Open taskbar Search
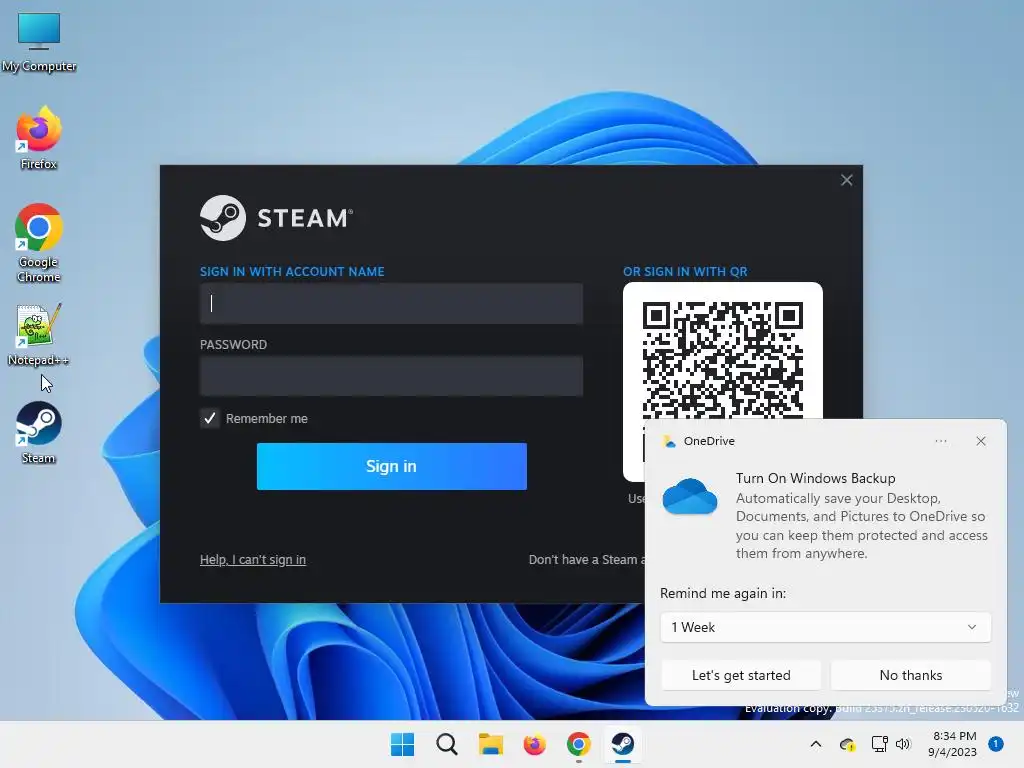 447,744
